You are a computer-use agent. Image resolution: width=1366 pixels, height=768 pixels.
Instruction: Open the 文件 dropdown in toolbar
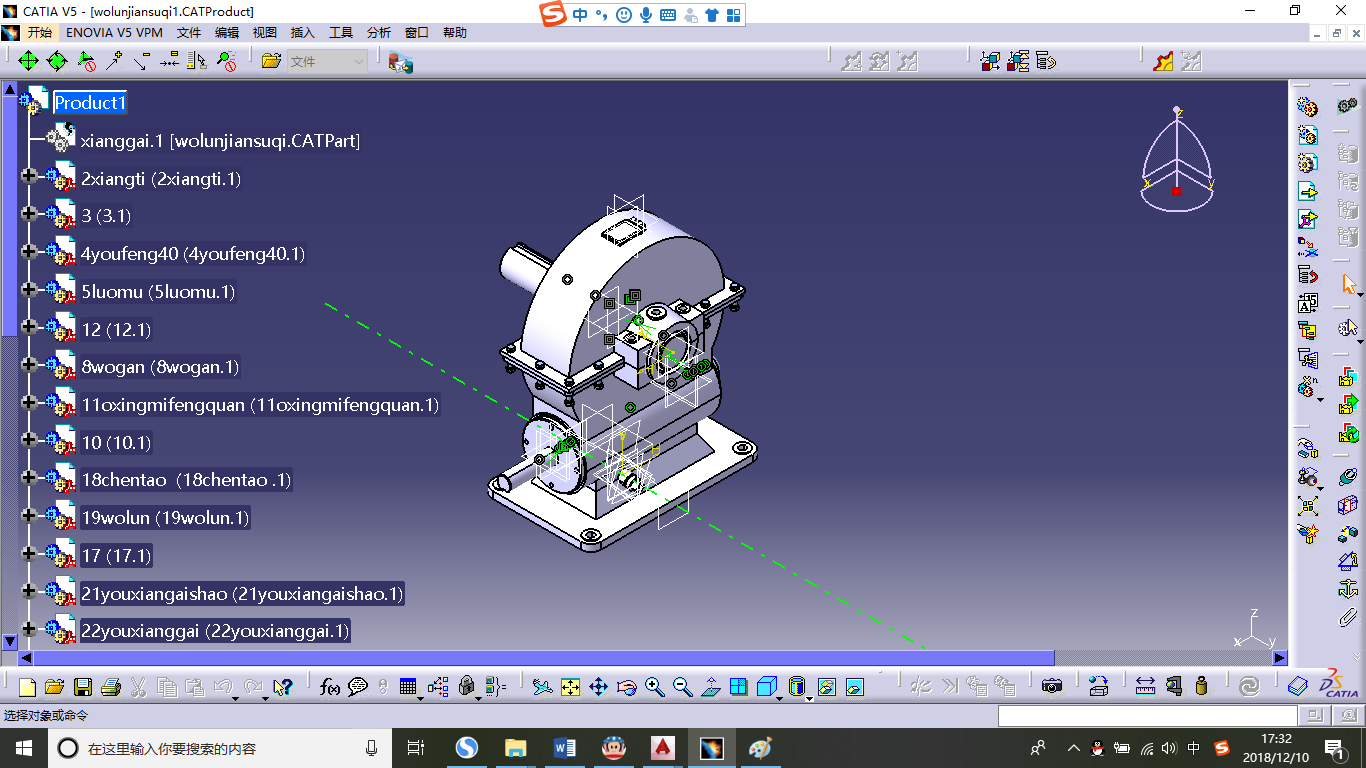tap(327, 62)
